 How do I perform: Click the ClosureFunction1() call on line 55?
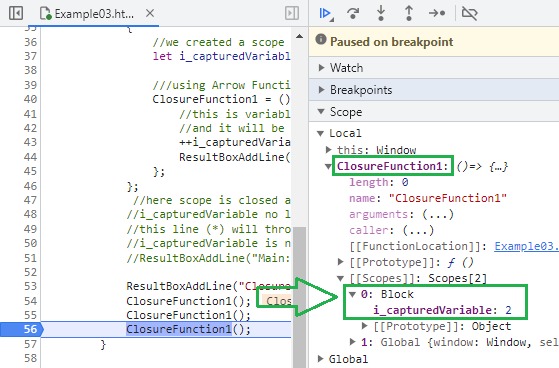189,315
